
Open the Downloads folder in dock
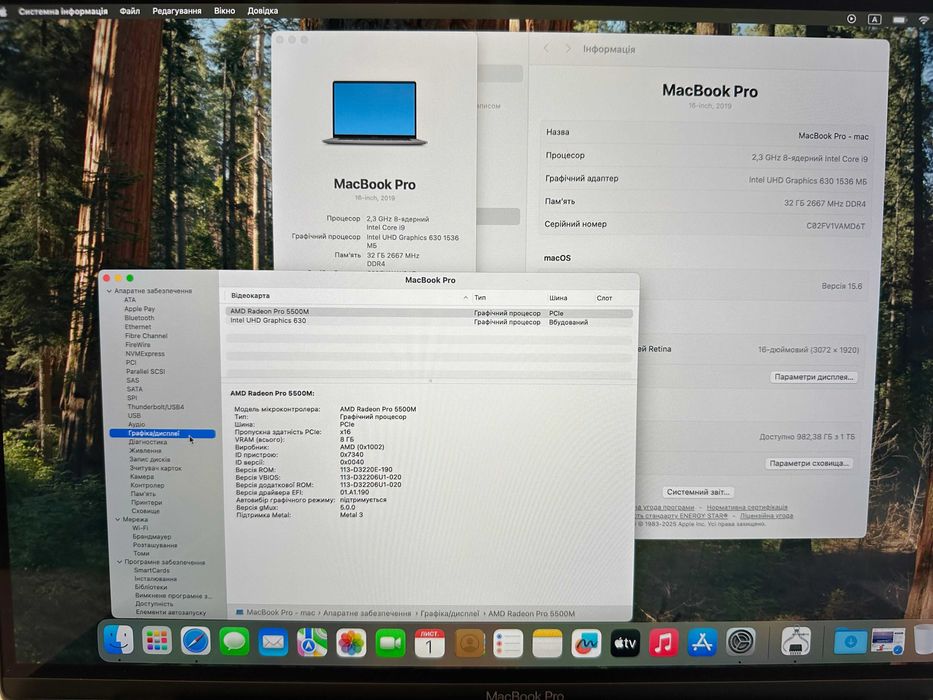click(850, 640)
